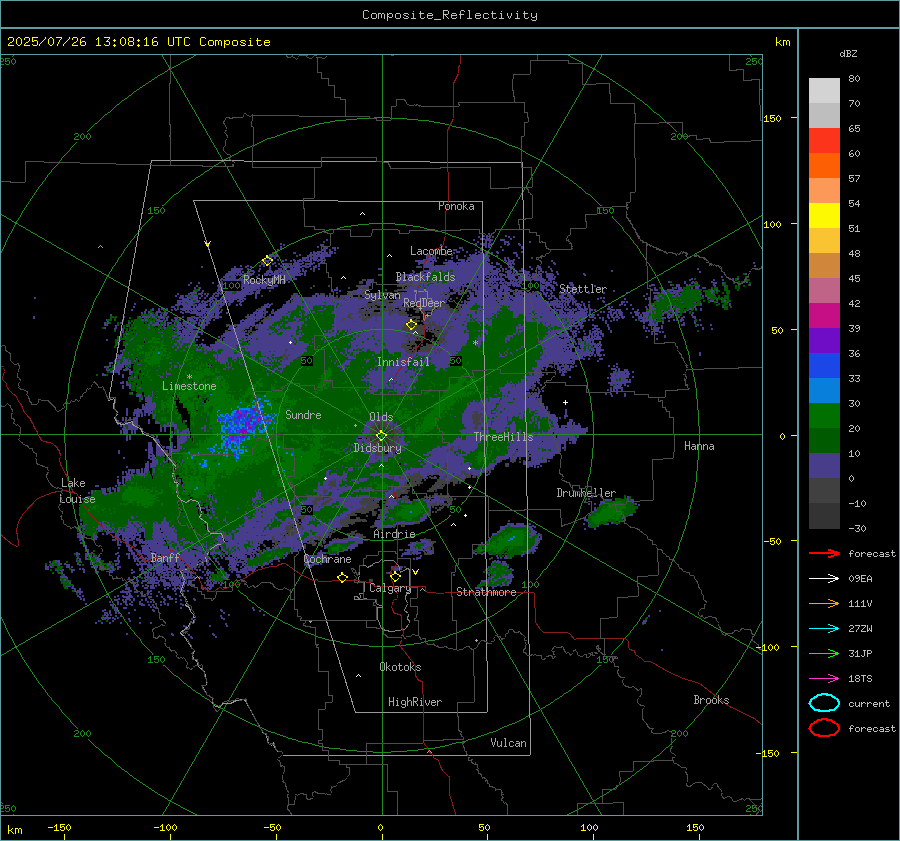The height and width of the screenshot is (841, 900).
Task: Click the cyan current ellipse icon
Action: (x=824, y=703)
